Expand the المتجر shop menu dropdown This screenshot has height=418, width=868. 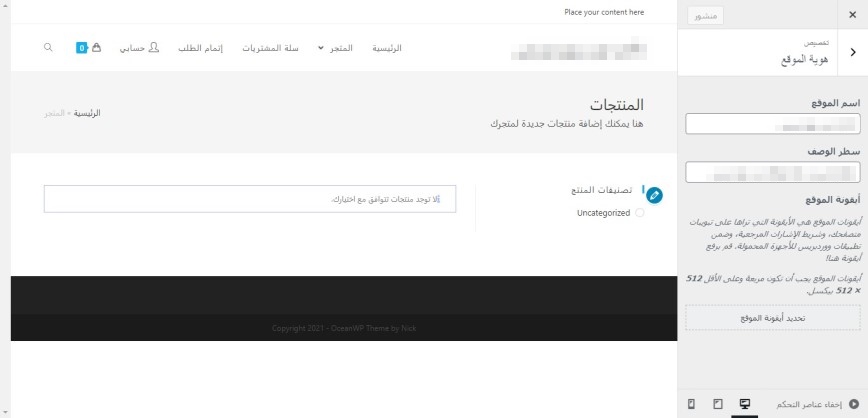(x=336, y=48)
